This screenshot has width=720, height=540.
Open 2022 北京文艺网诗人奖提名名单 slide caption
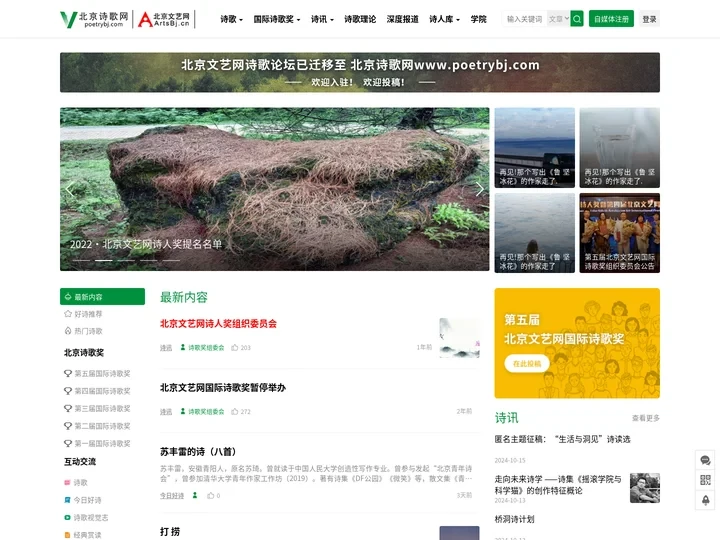click(x=146, y=244)
